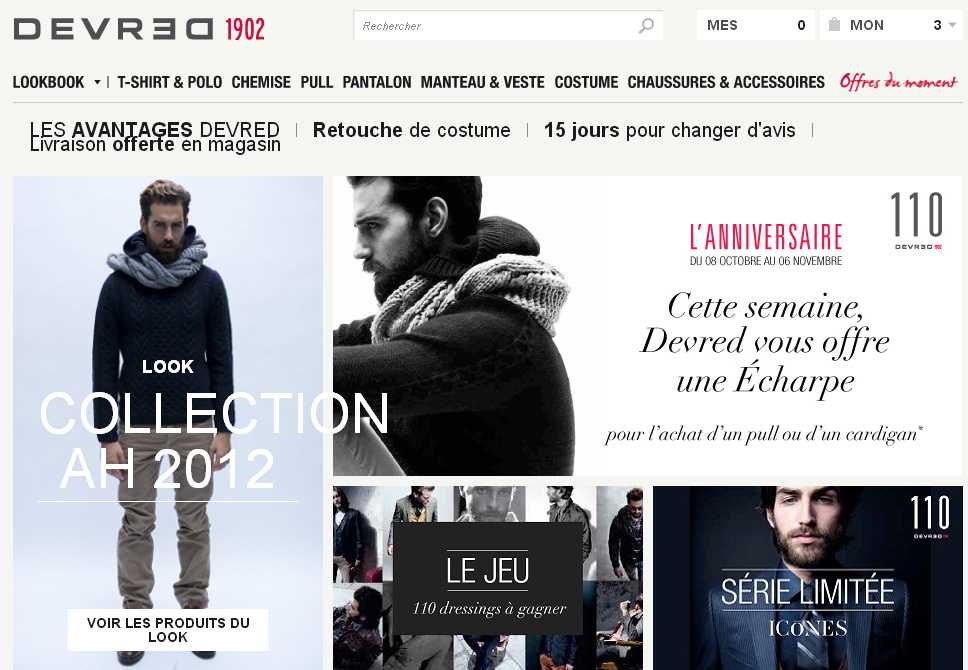Expand the MON cart dropdown arrow
968x670 pixels.
click(952, 25)
